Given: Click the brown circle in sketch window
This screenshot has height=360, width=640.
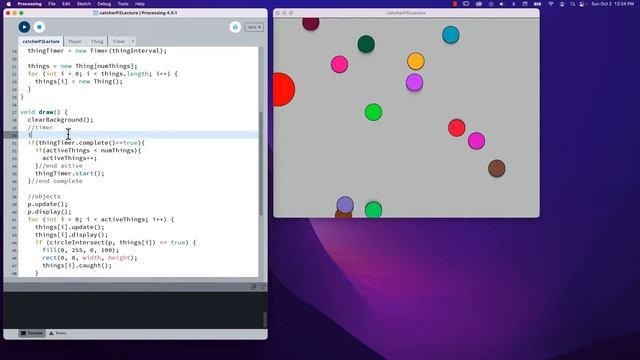Looking at the screenshot, I should pyautogui.click(x=497, y=168).
